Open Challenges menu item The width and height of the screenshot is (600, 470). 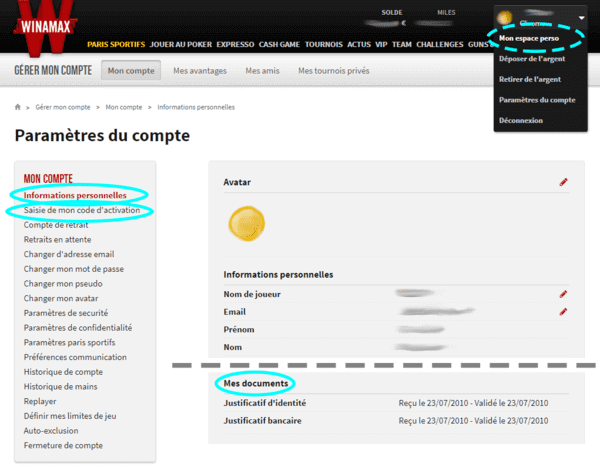(x=440, y=44)
